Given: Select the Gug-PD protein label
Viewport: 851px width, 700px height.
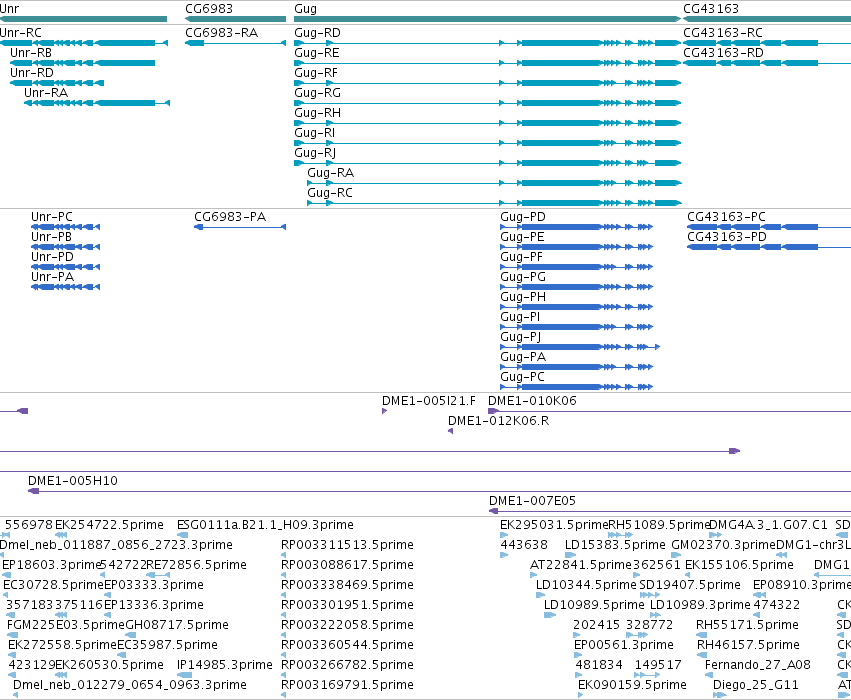Looking at the screenshot, I should point(523,217).
